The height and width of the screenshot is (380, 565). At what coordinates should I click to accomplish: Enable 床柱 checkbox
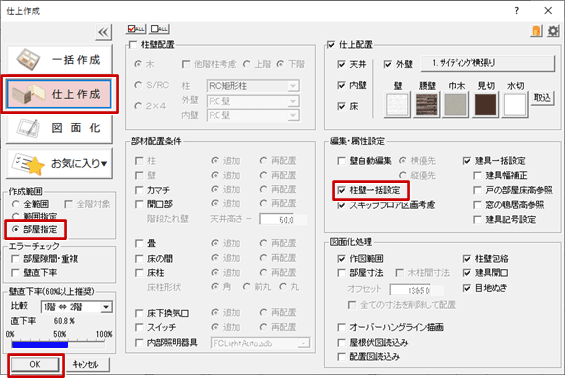[139, 273]
